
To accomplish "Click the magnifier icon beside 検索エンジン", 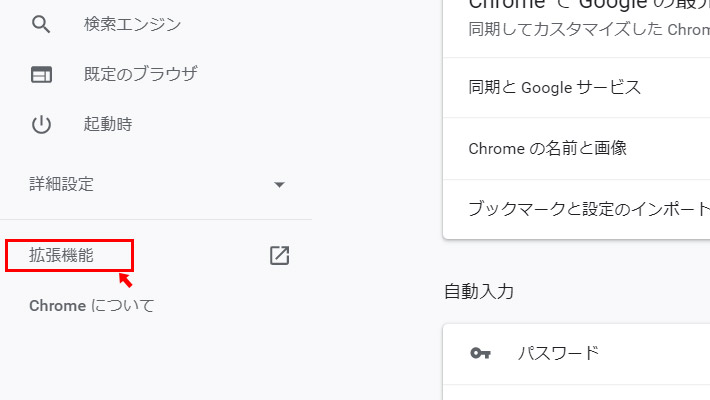I will (x=41, y=23).
